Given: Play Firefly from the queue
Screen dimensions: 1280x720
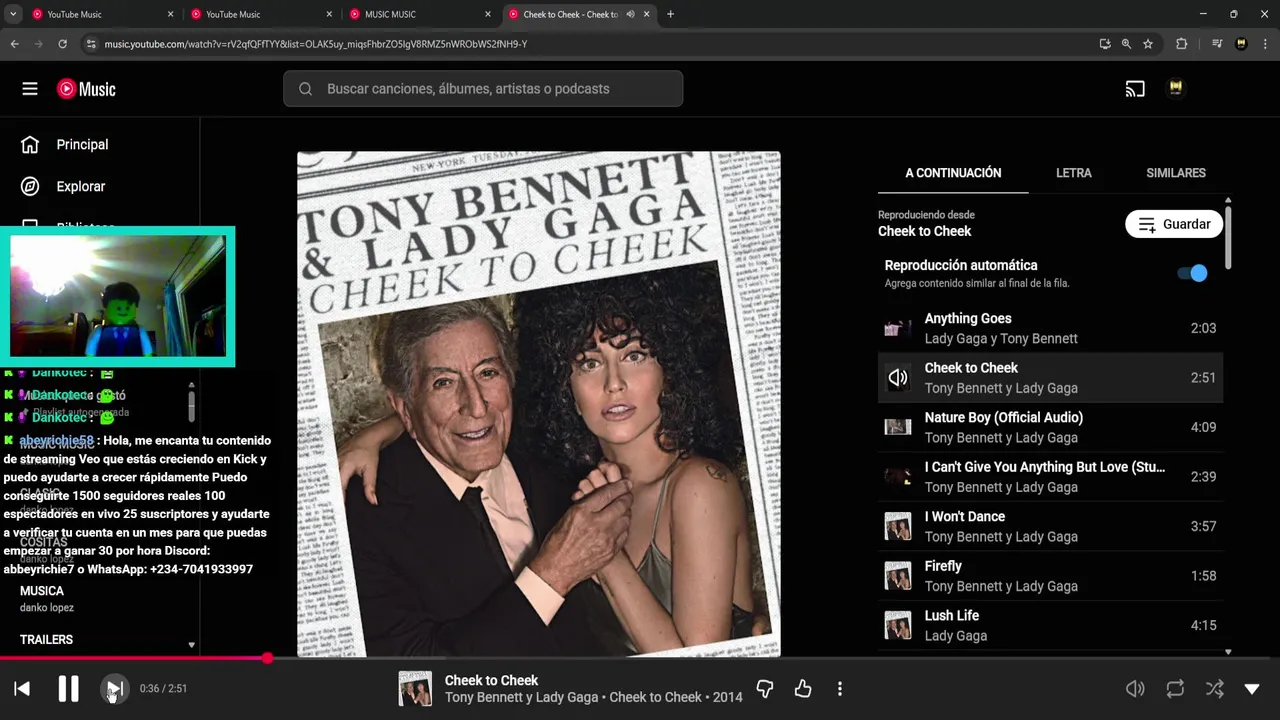Looking at the screenshot, I should pos(1050,576).
